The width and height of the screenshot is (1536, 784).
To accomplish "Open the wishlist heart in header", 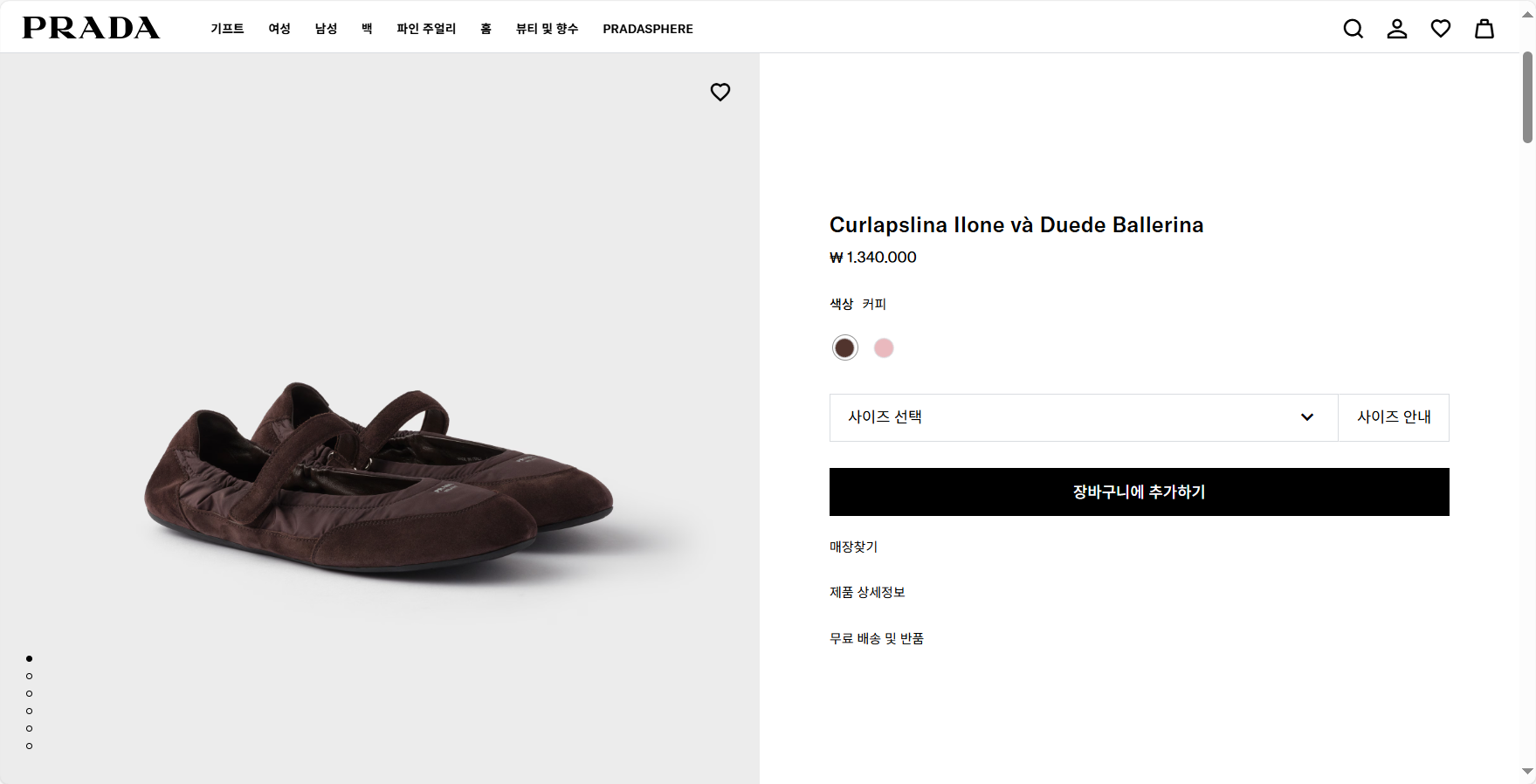I will pos(1440,29).
